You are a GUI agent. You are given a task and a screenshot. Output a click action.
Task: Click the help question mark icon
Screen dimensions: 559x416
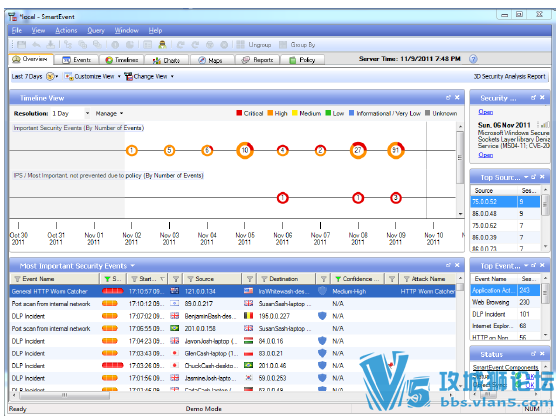pos(473,59)
